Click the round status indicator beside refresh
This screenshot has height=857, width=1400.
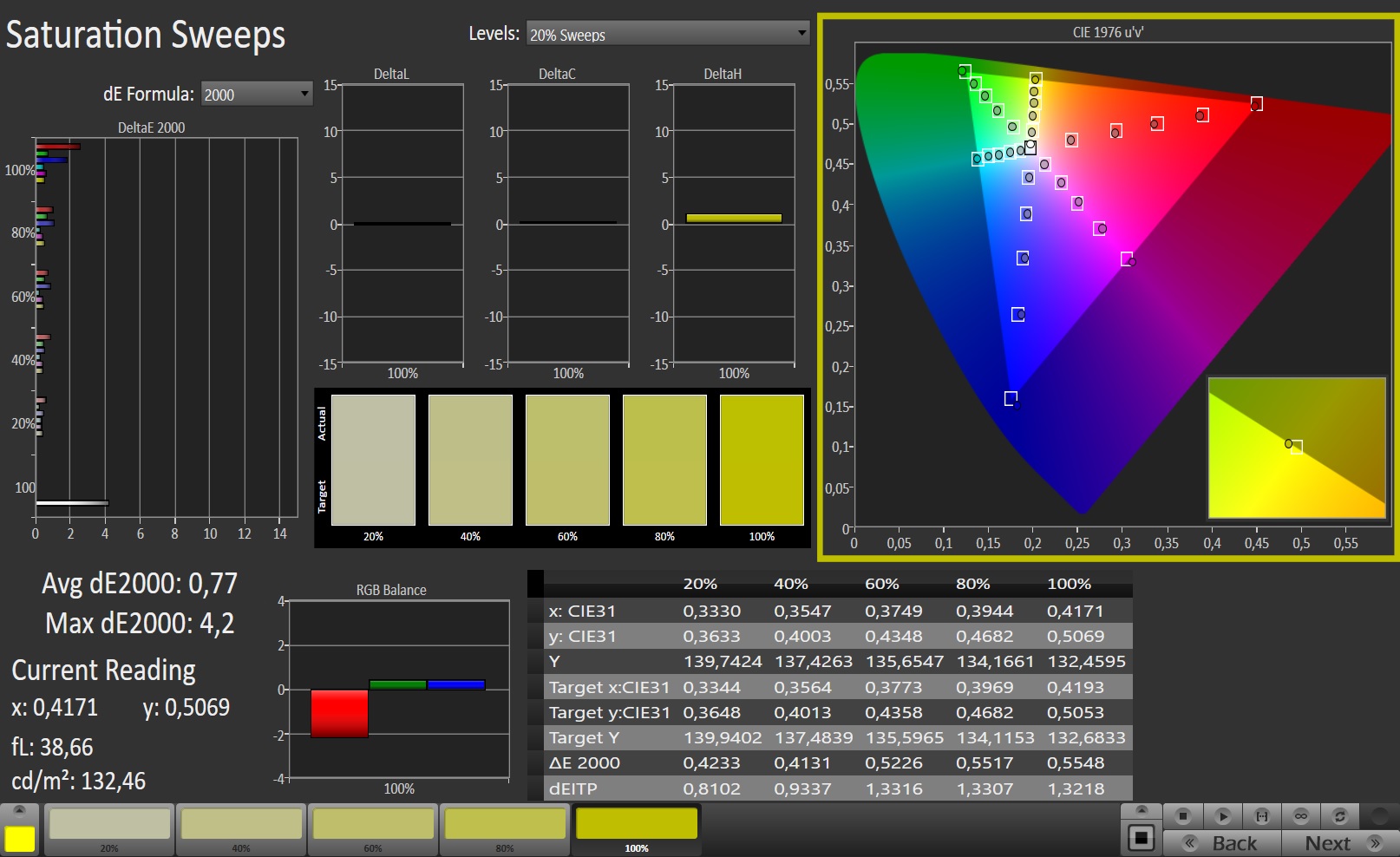(1378, 816)
